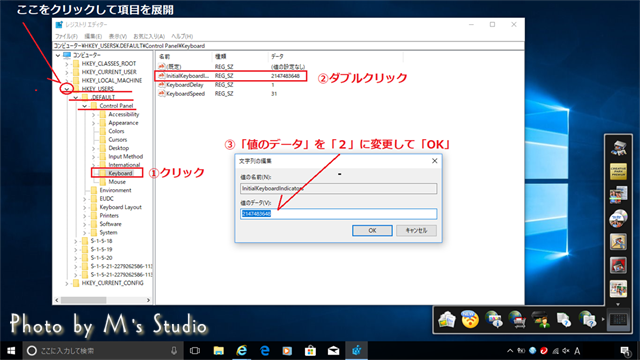Viewport: 640px width, 360px height.
Task: Expand the HKEY_CURRENT_USER key
Action: click(x=67, y=72)
